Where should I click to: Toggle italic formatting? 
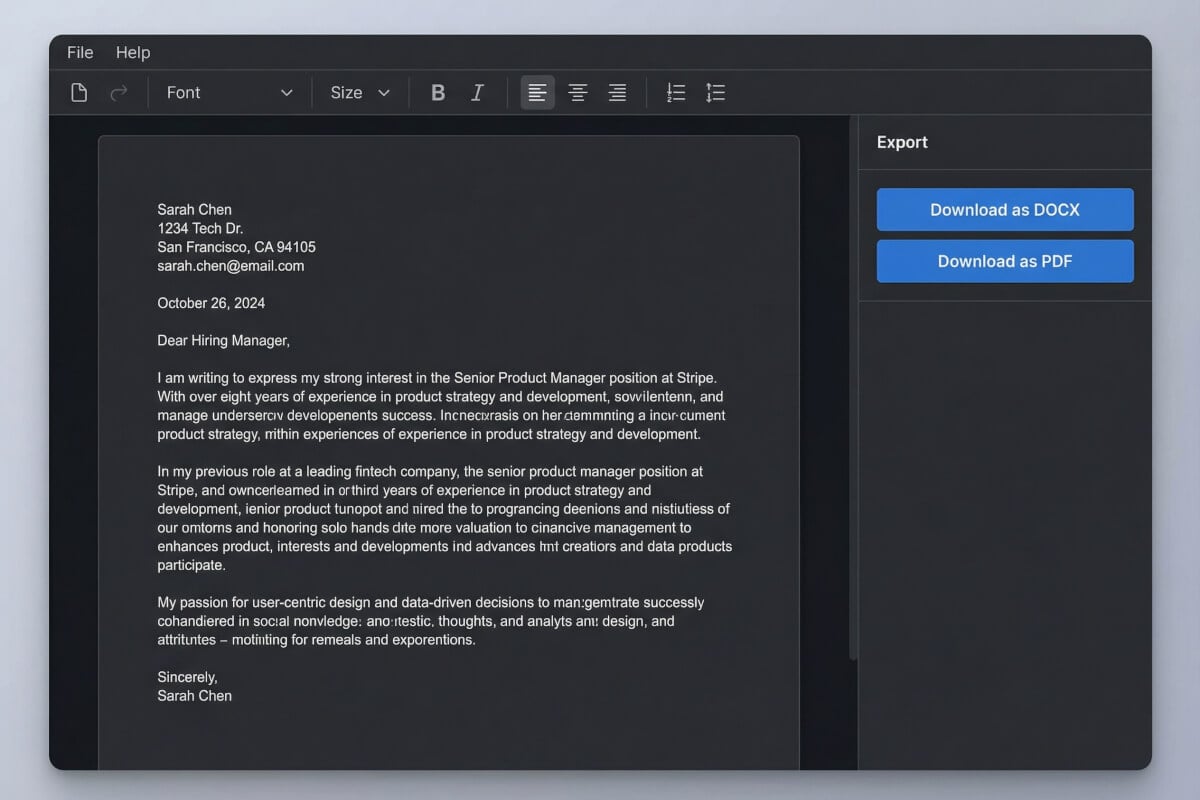click(x=477, y=93)
